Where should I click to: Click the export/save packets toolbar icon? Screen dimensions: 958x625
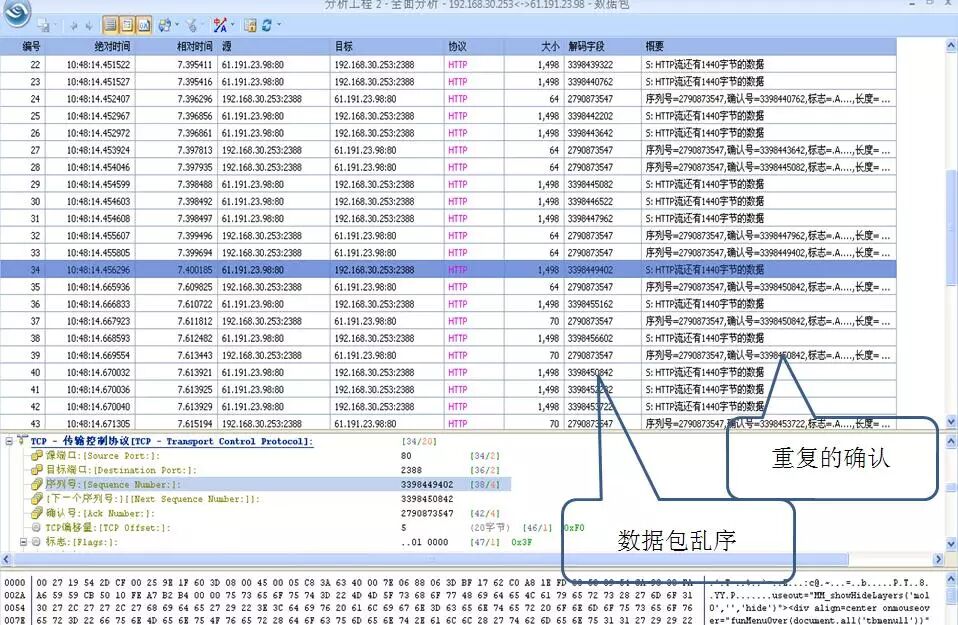tap(44, 25)
